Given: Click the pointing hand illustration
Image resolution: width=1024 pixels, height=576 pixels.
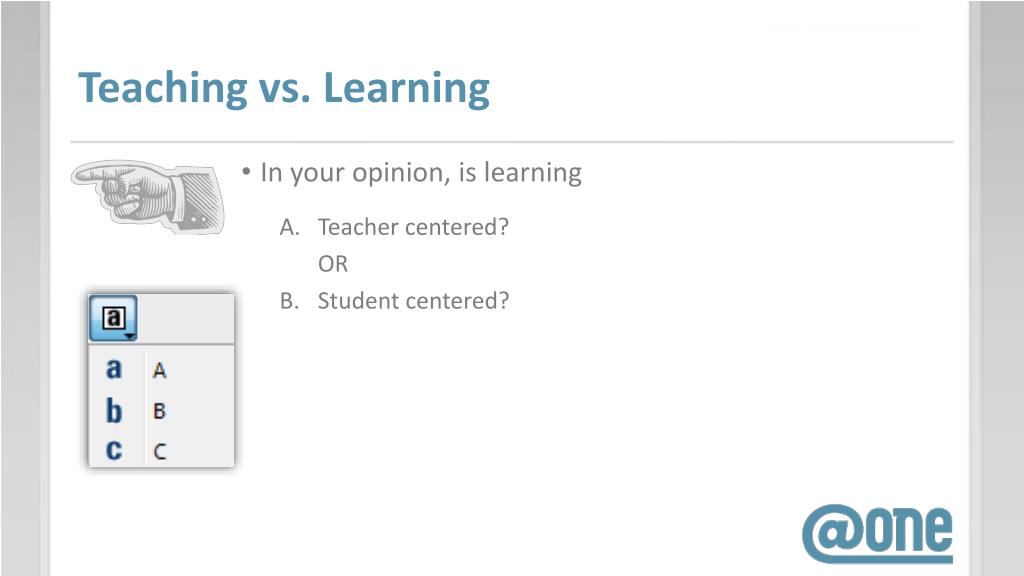Looking at the screenshot, I should (x=148, y=197).
